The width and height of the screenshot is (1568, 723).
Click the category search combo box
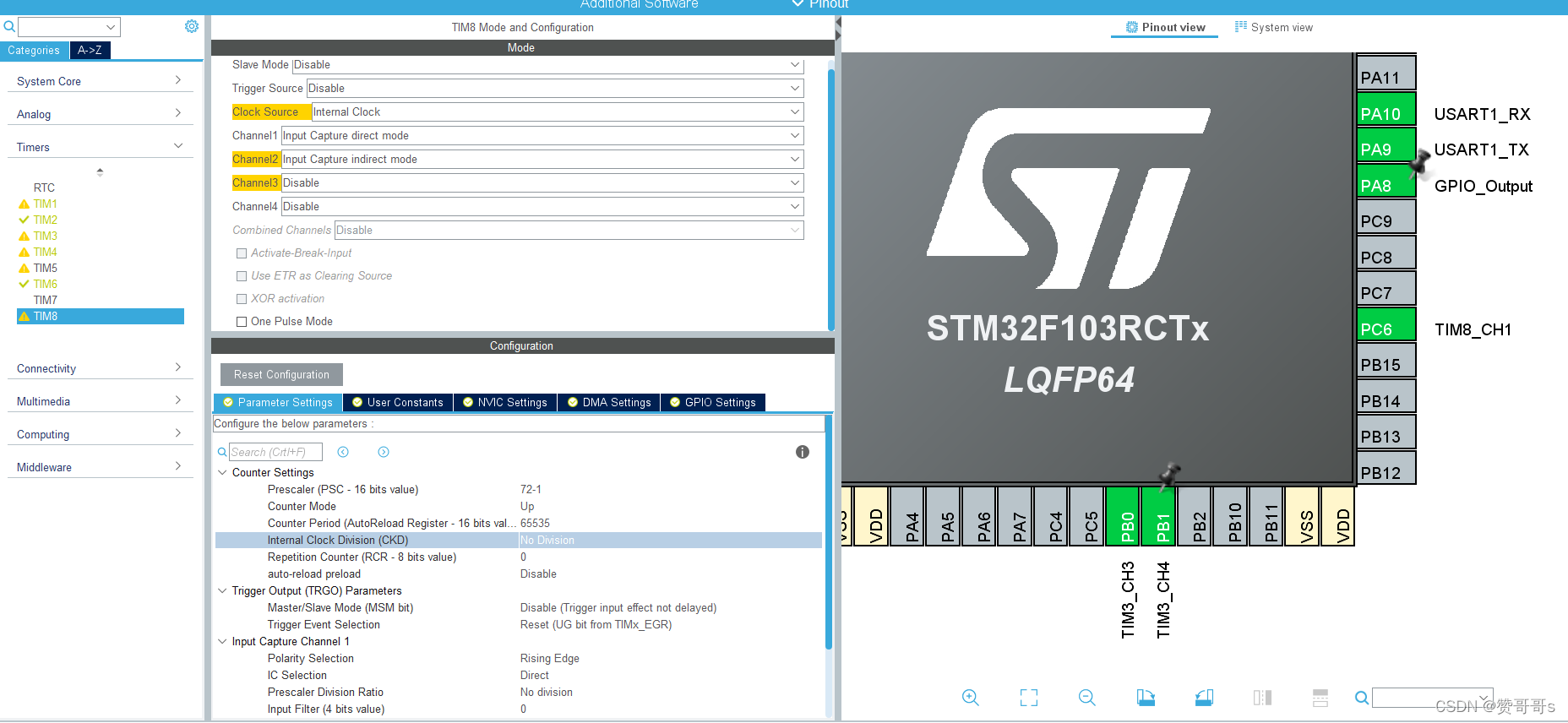pos(69,27)
